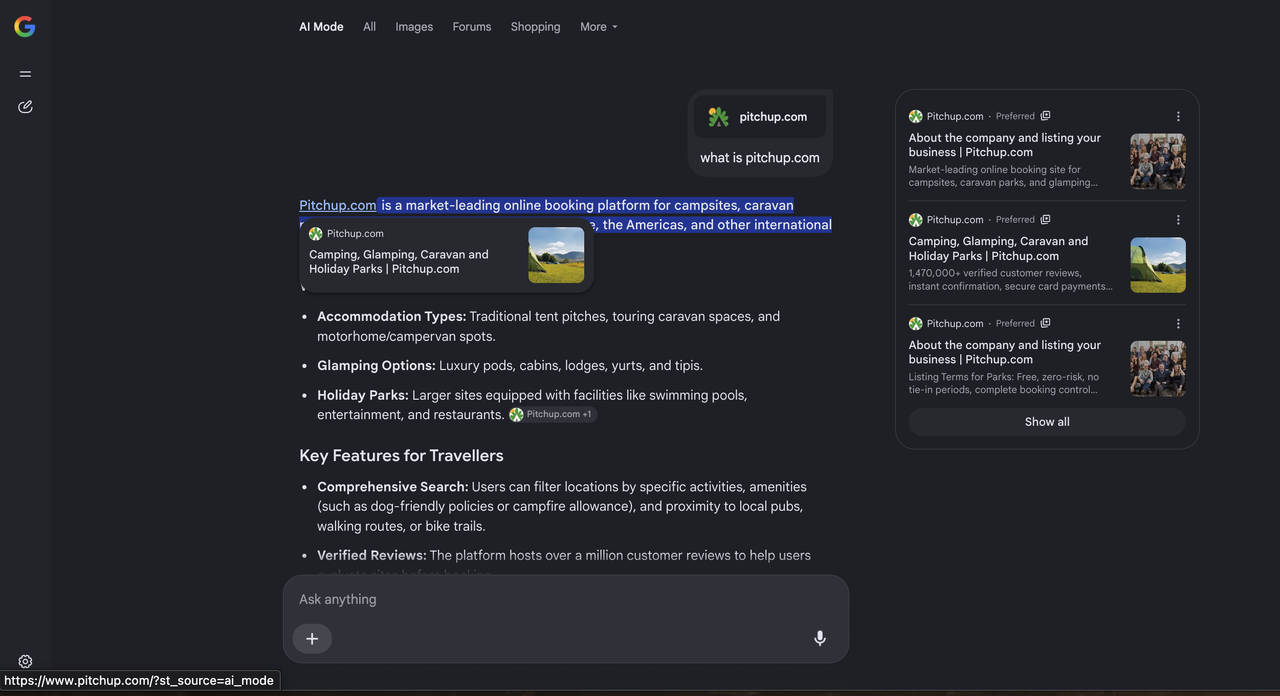The height and width of the screenshot is (696, 1280).
Task: Click team photo thumbnail on third card
Action: pos(1158,369)
